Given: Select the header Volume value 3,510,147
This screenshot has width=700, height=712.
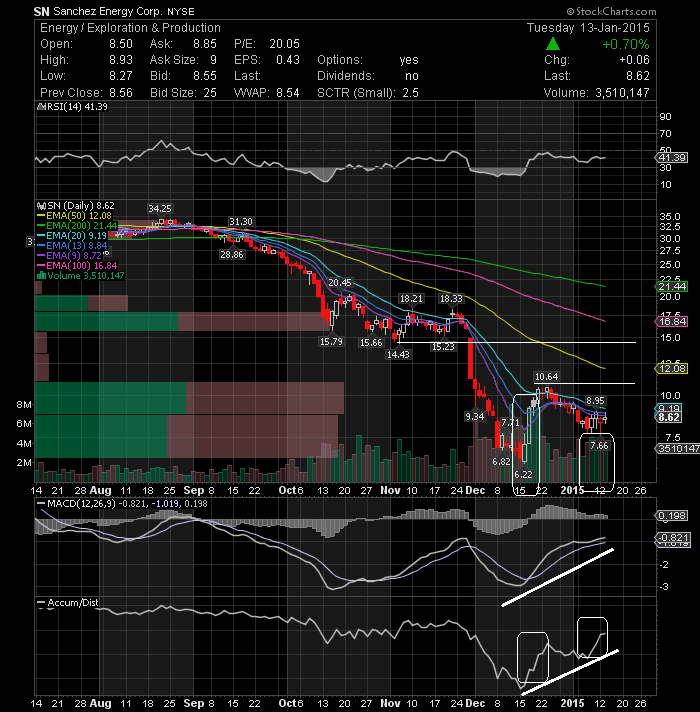Looking at the screenshot, I should coord(622,93).
